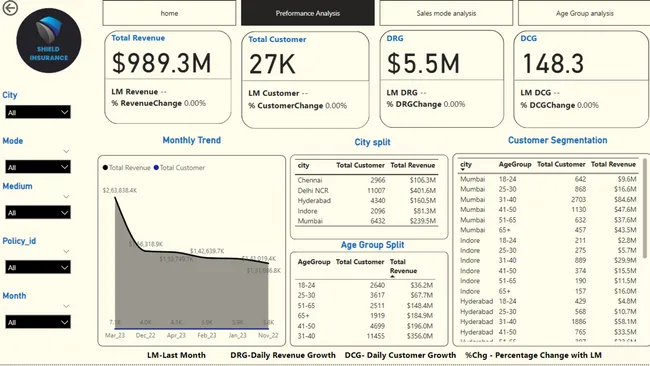Collapse the Medium slicer chevron
The height and width of the screenshot is (366, 650).
pos(66,196)
